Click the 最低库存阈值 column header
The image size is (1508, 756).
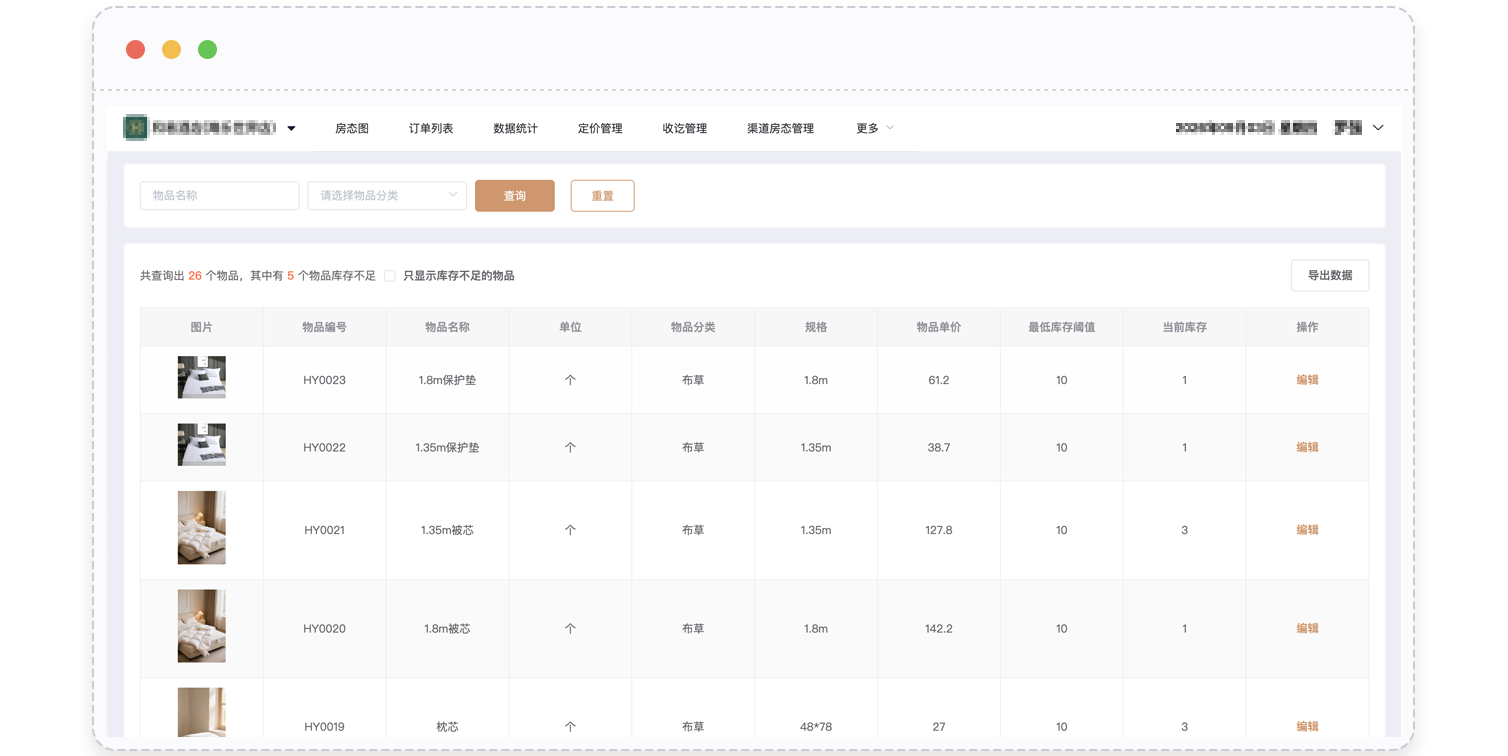1061,327
